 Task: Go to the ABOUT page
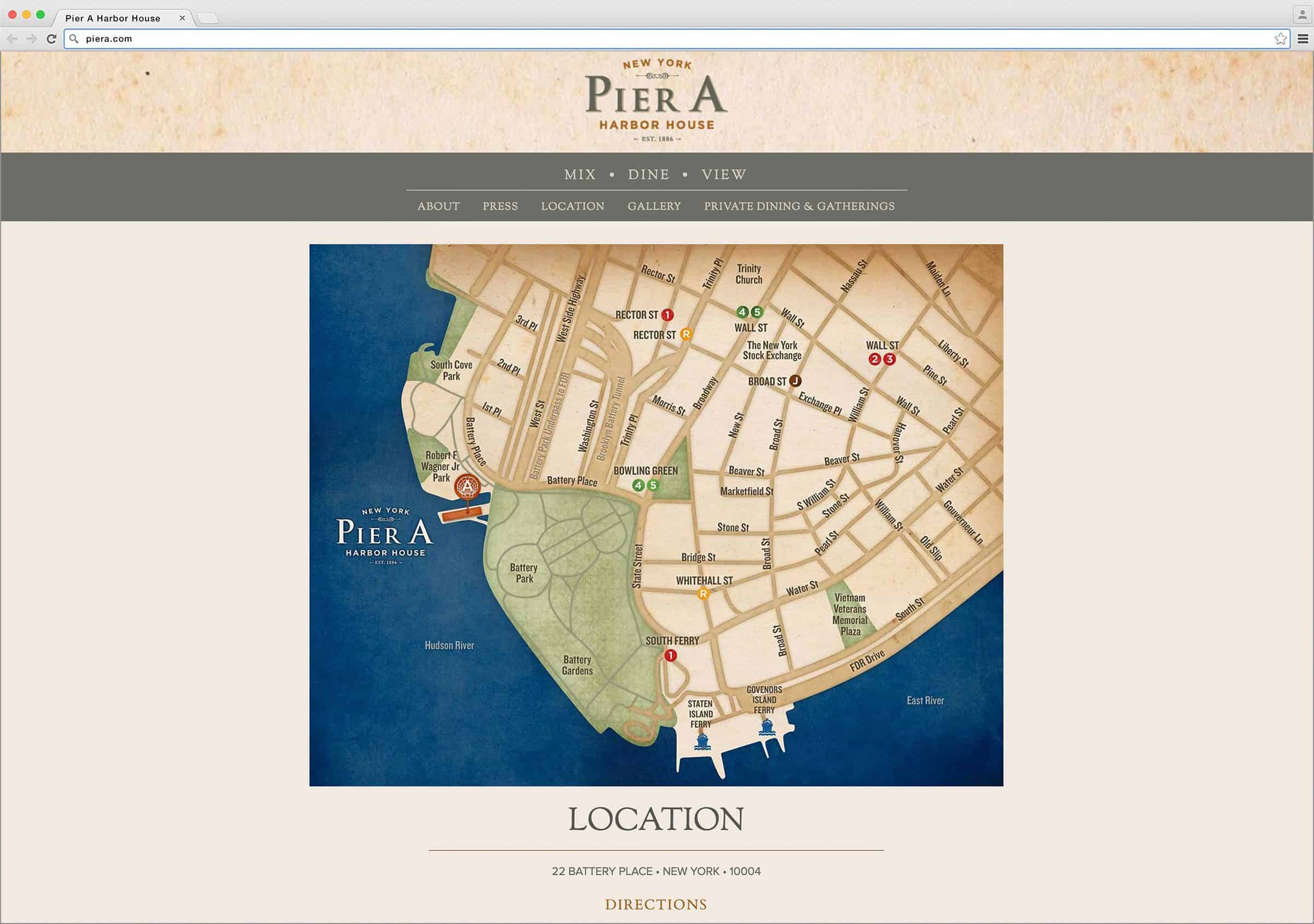click(439, 206)
